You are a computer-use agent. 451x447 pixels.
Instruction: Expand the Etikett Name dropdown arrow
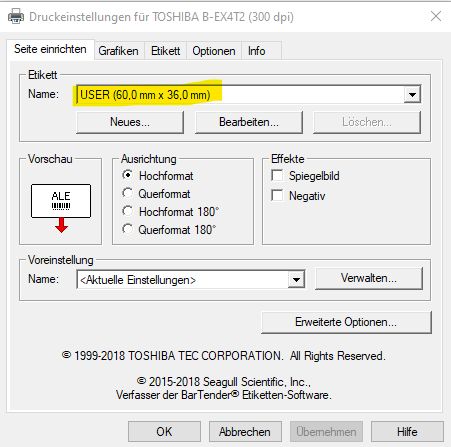click(412, 95)
